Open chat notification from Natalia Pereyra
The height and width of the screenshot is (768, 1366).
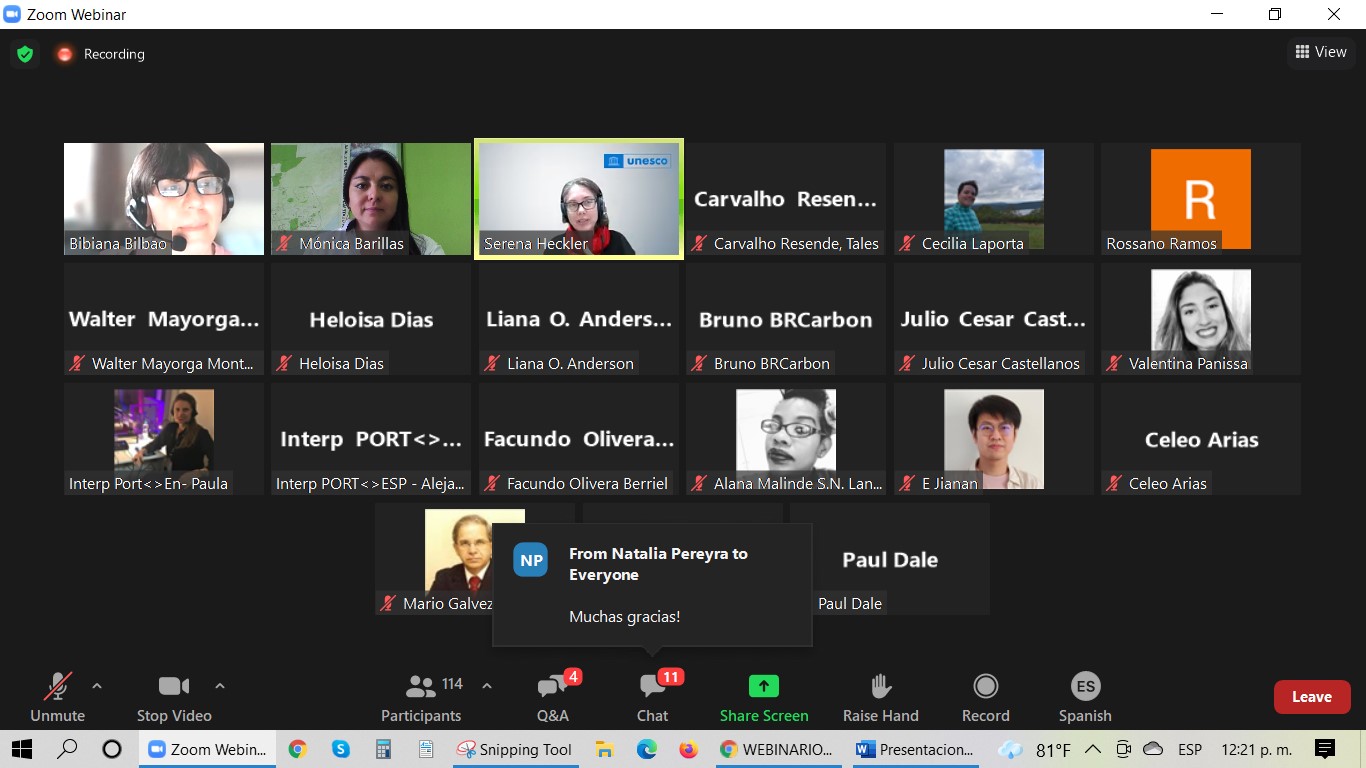point(652,585)
